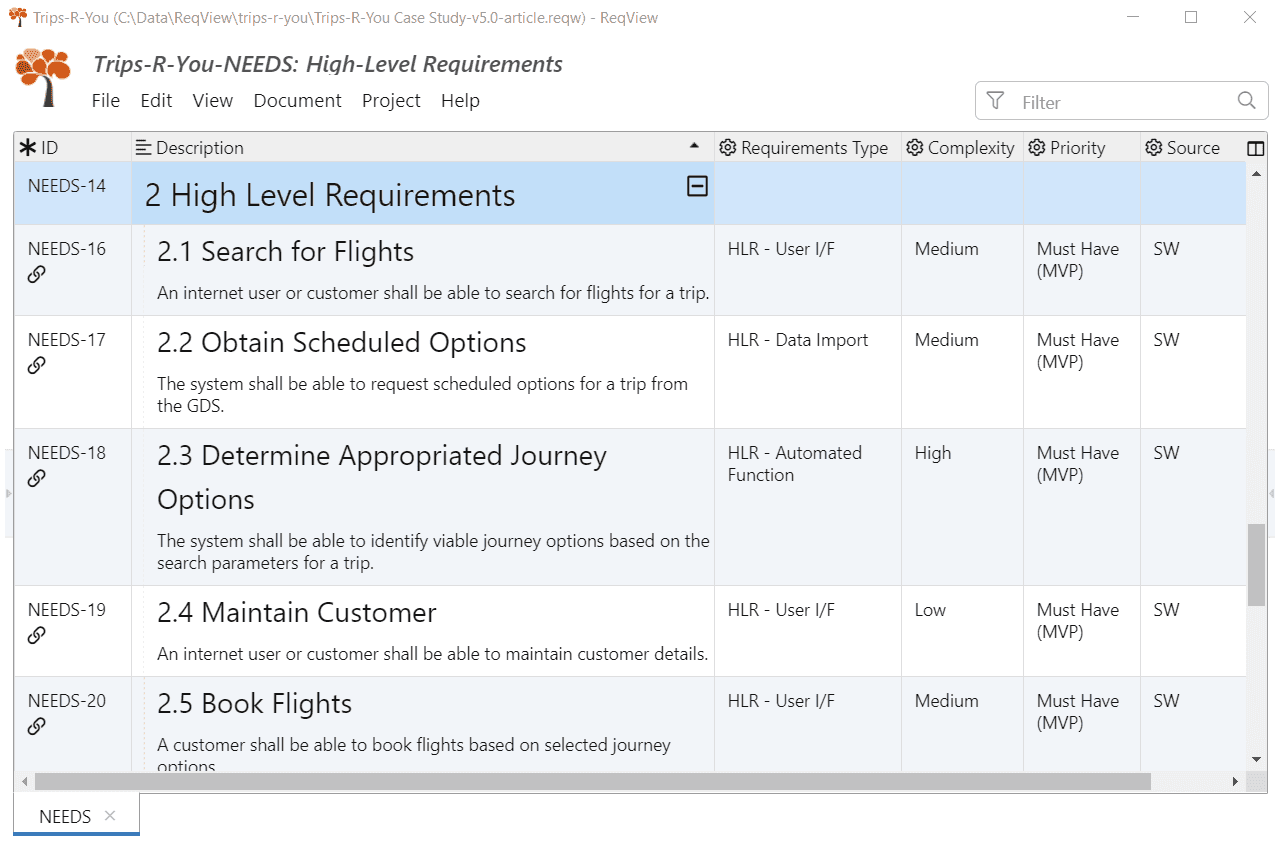This screenshot has height=842, width=1280.
Task: Open the Document menu
Action: click(x=297, y=101)
